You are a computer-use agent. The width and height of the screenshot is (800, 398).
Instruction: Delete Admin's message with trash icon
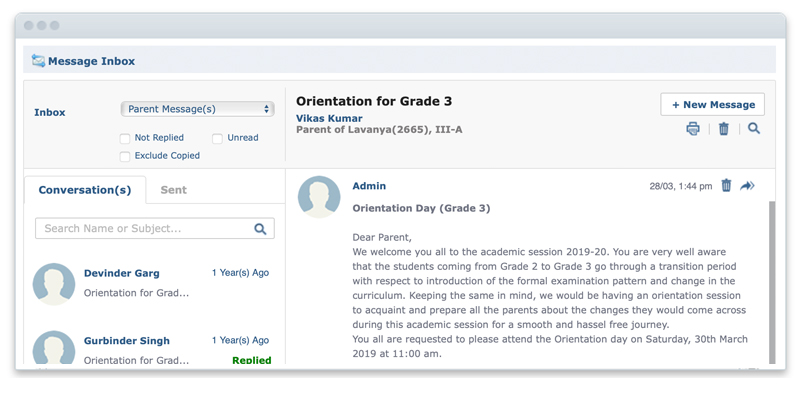coord(726,186)
